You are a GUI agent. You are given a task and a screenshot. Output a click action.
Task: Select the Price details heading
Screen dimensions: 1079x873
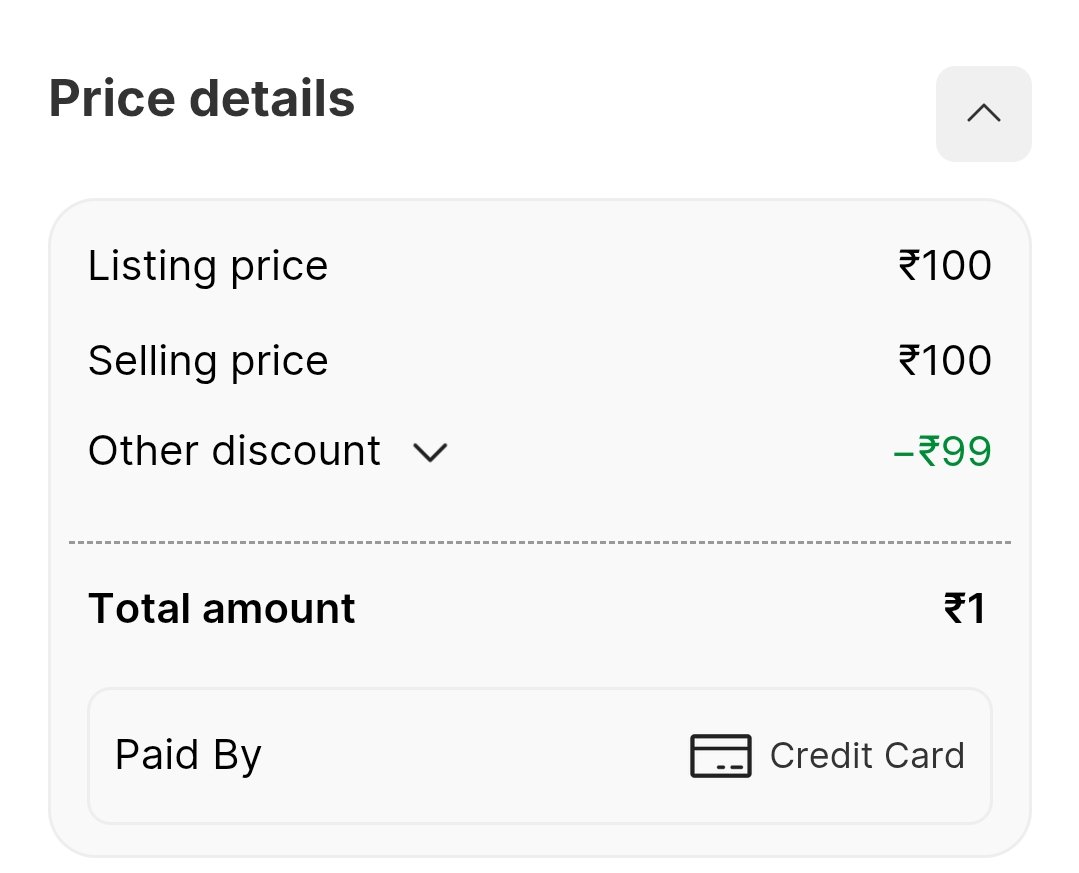click(202, 98)
